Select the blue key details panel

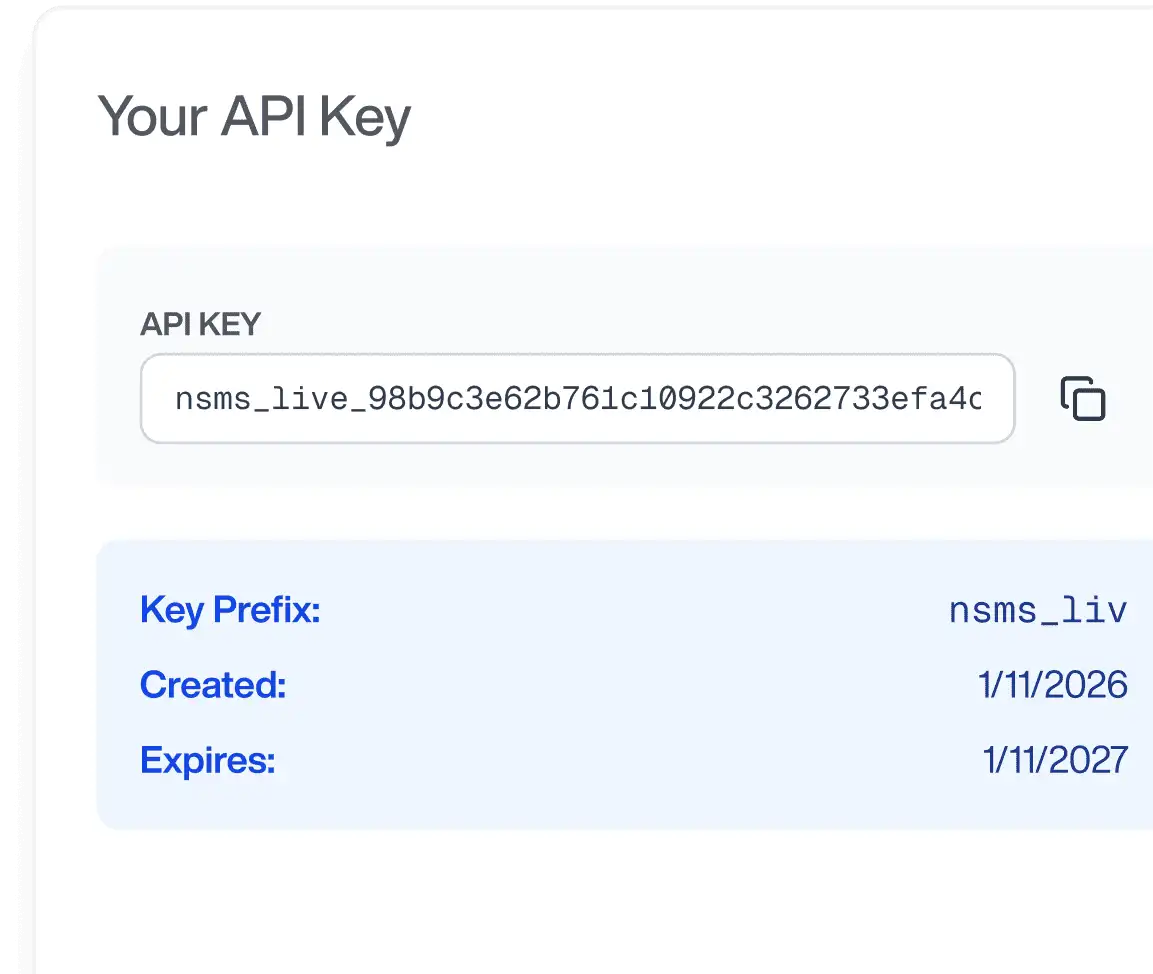pyautogui.click(x=620, y=685)
